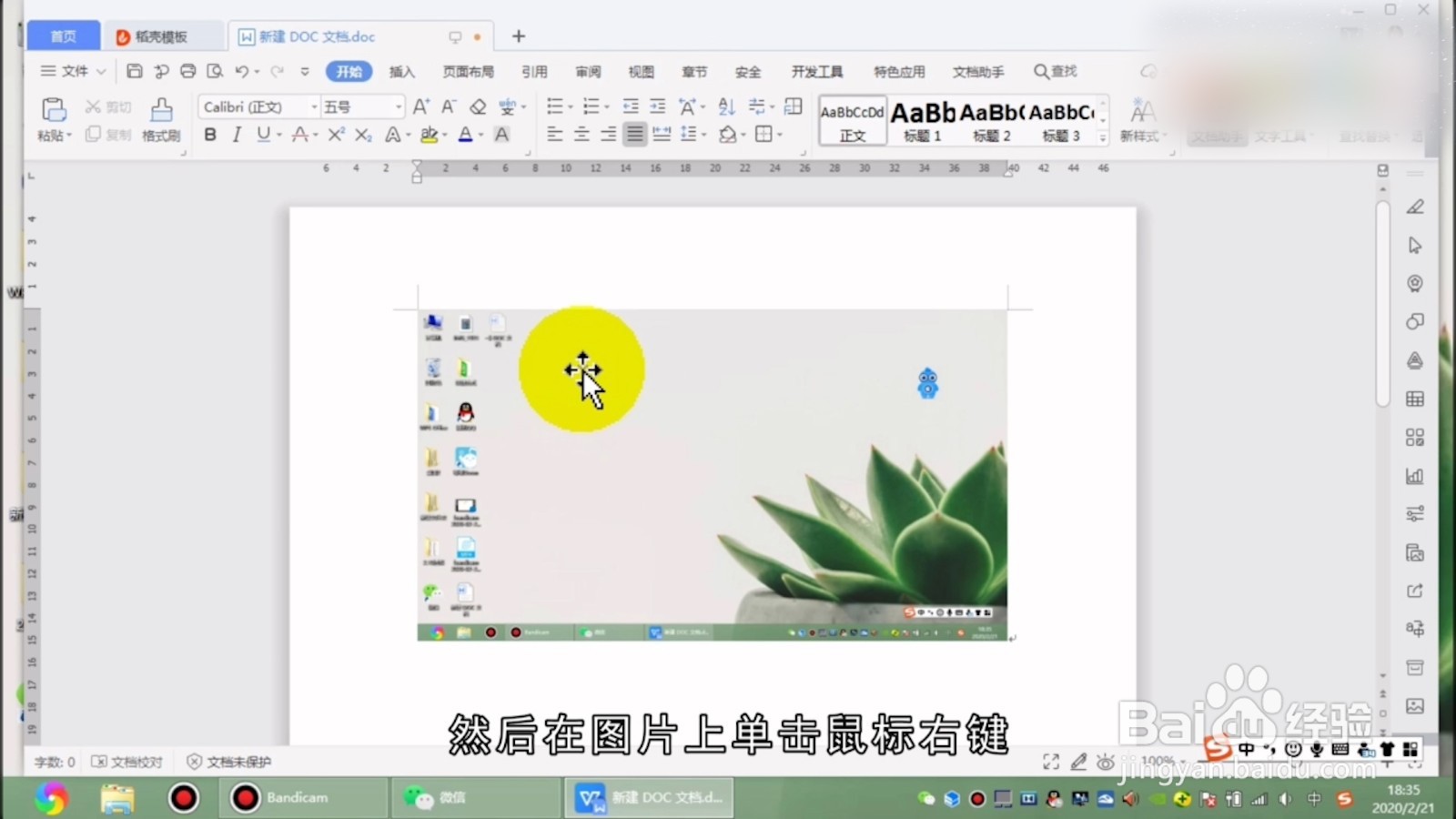Open the table panel icon in the sidebar
The height and width of the screenshot is (819, 1456).
(x=1416, y=399)
